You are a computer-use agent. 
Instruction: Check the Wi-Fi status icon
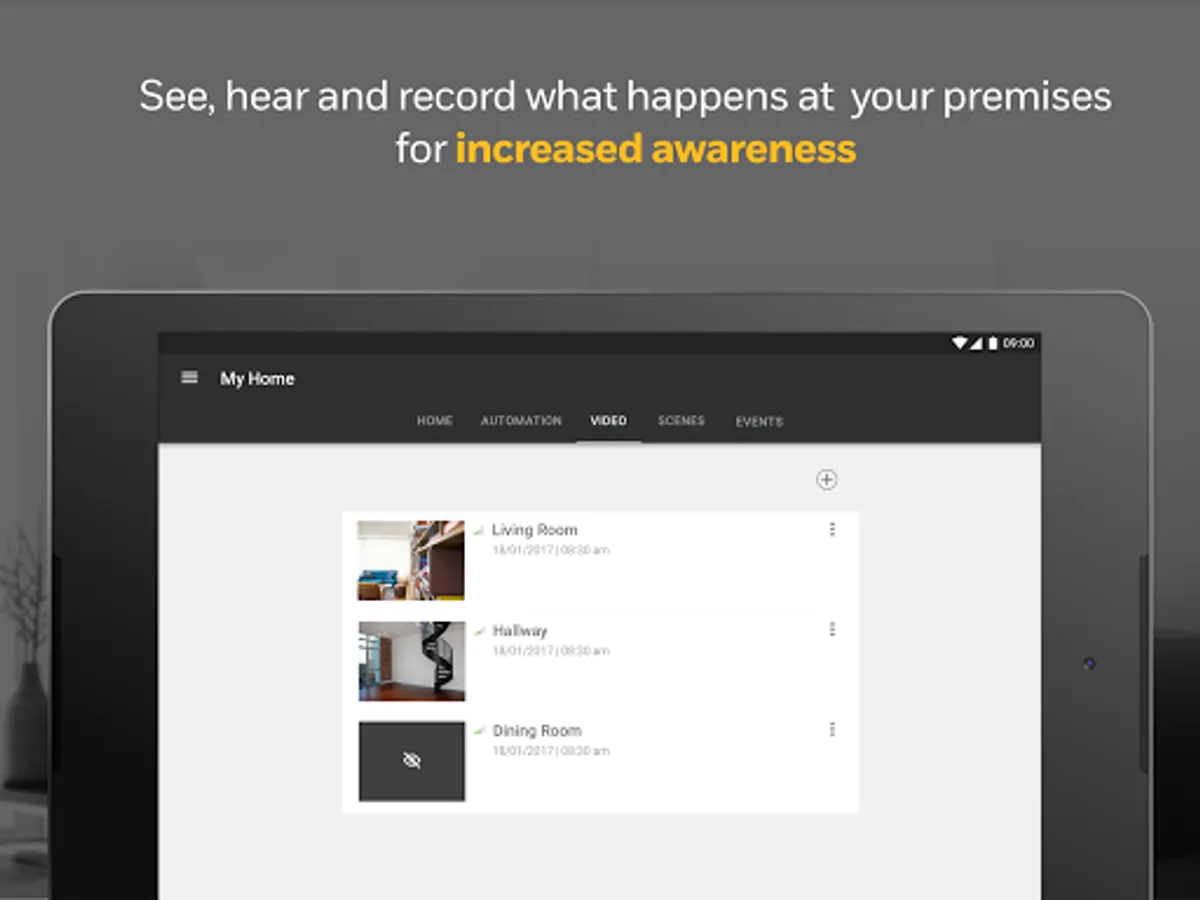click(959, 343)
